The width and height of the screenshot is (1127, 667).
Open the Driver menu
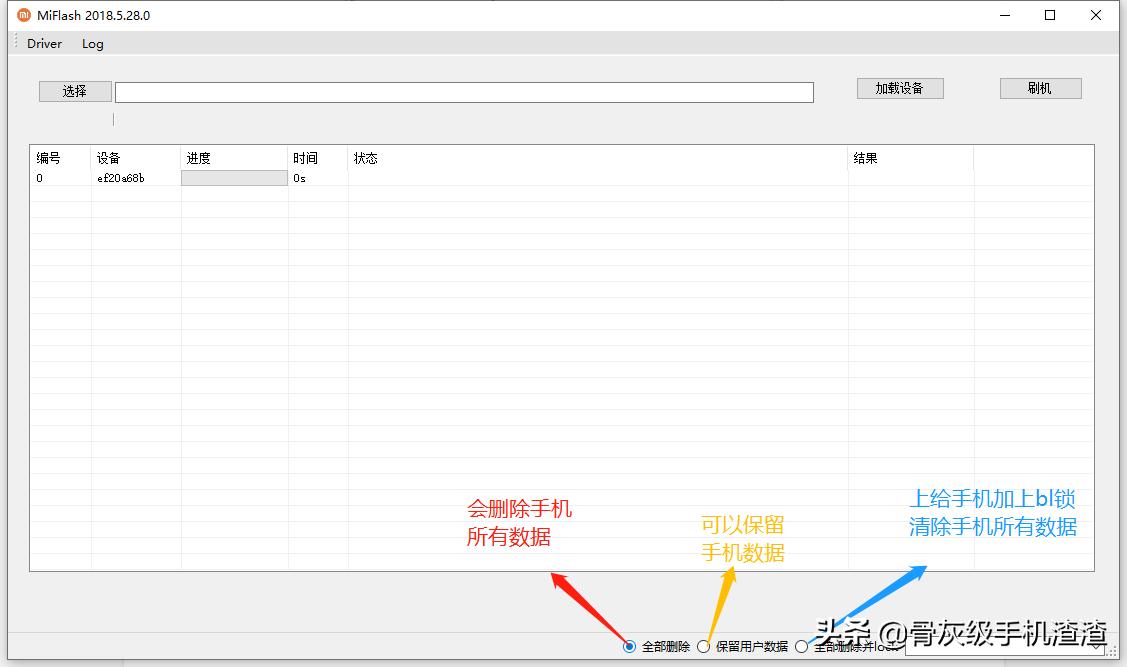click(44, 43)
